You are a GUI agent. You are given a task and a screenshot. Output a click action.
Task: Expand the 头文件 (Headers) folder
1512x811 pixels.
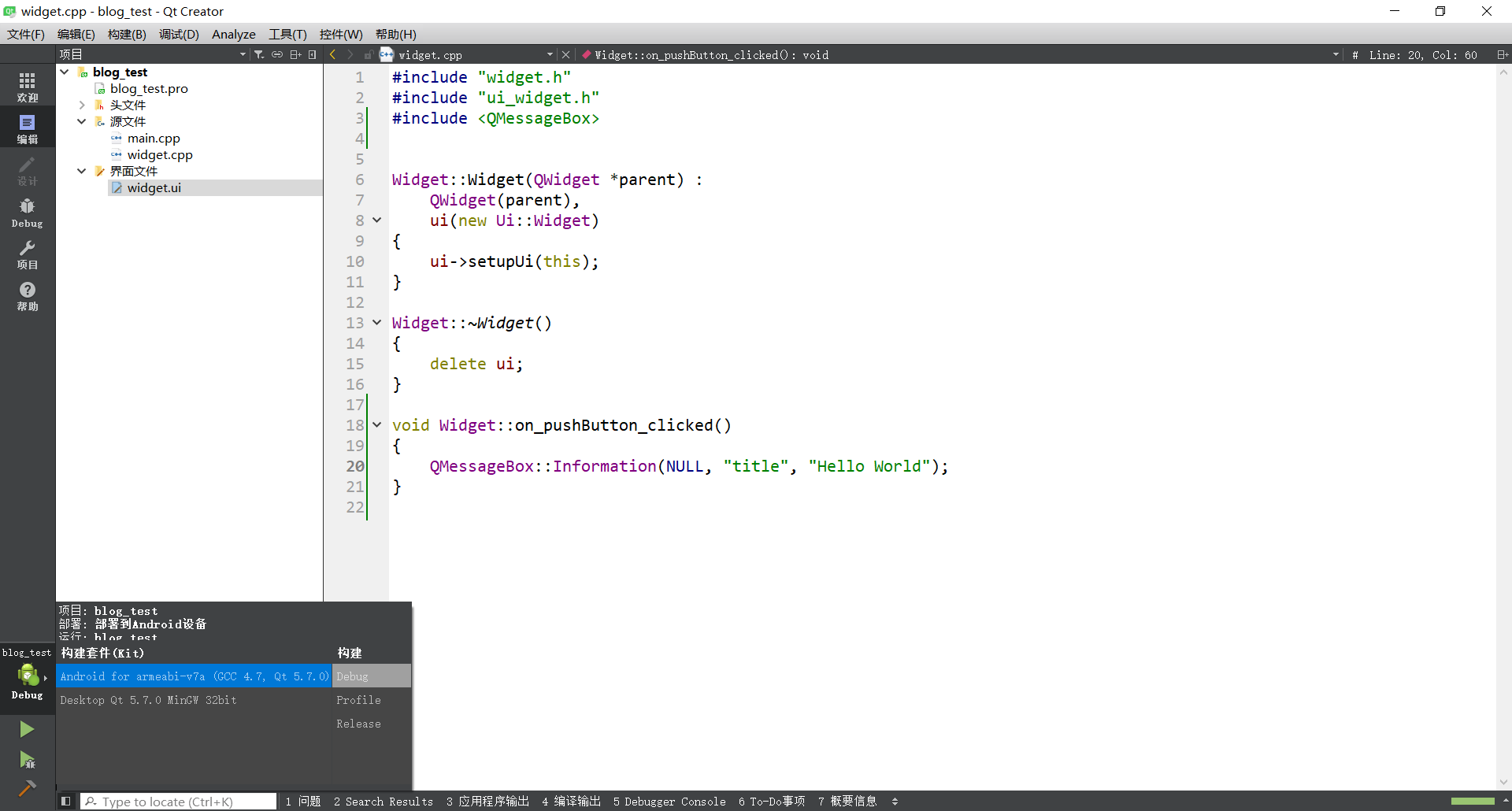pyautogui.click(x=82, y=105)
